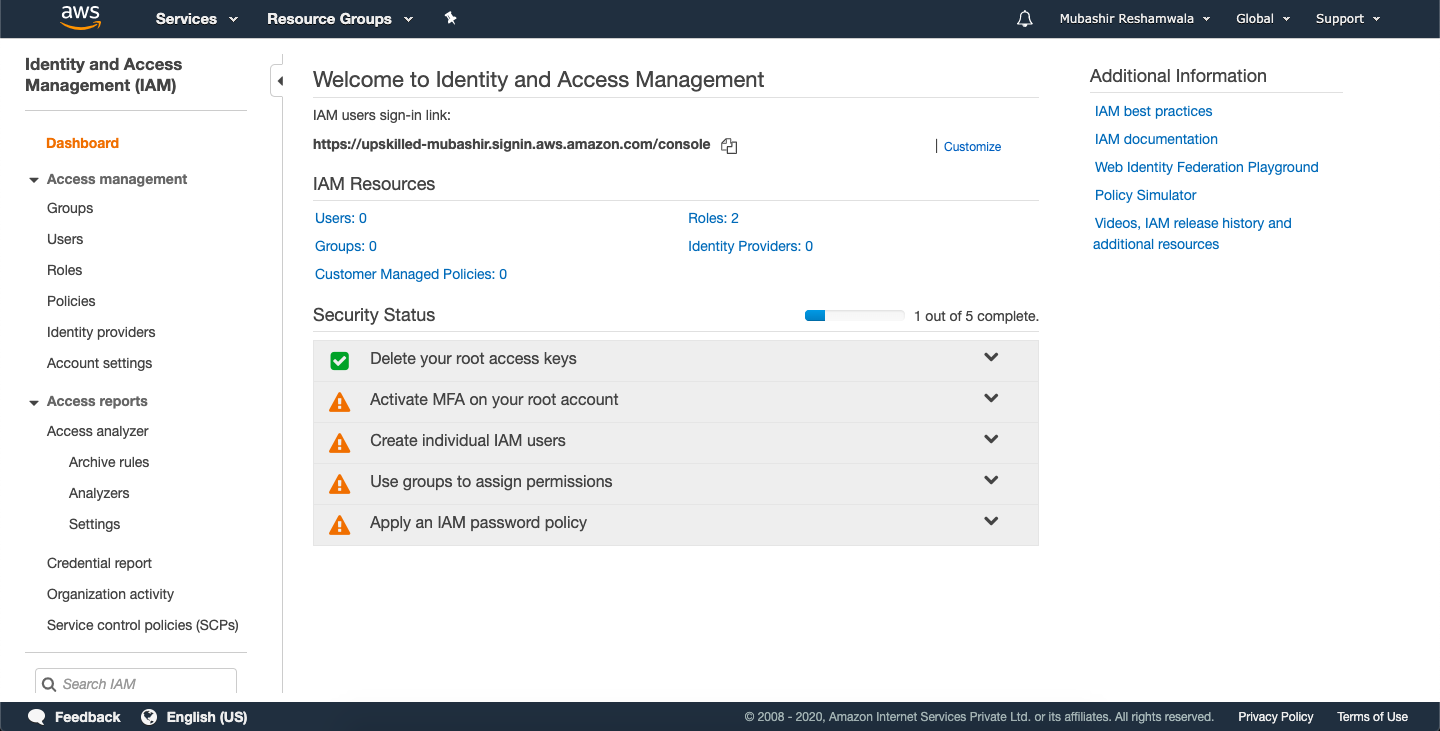The image size is (1440, 731).
Task: Click the '1 out of 5 complete.' text
Action: (976, 316)
